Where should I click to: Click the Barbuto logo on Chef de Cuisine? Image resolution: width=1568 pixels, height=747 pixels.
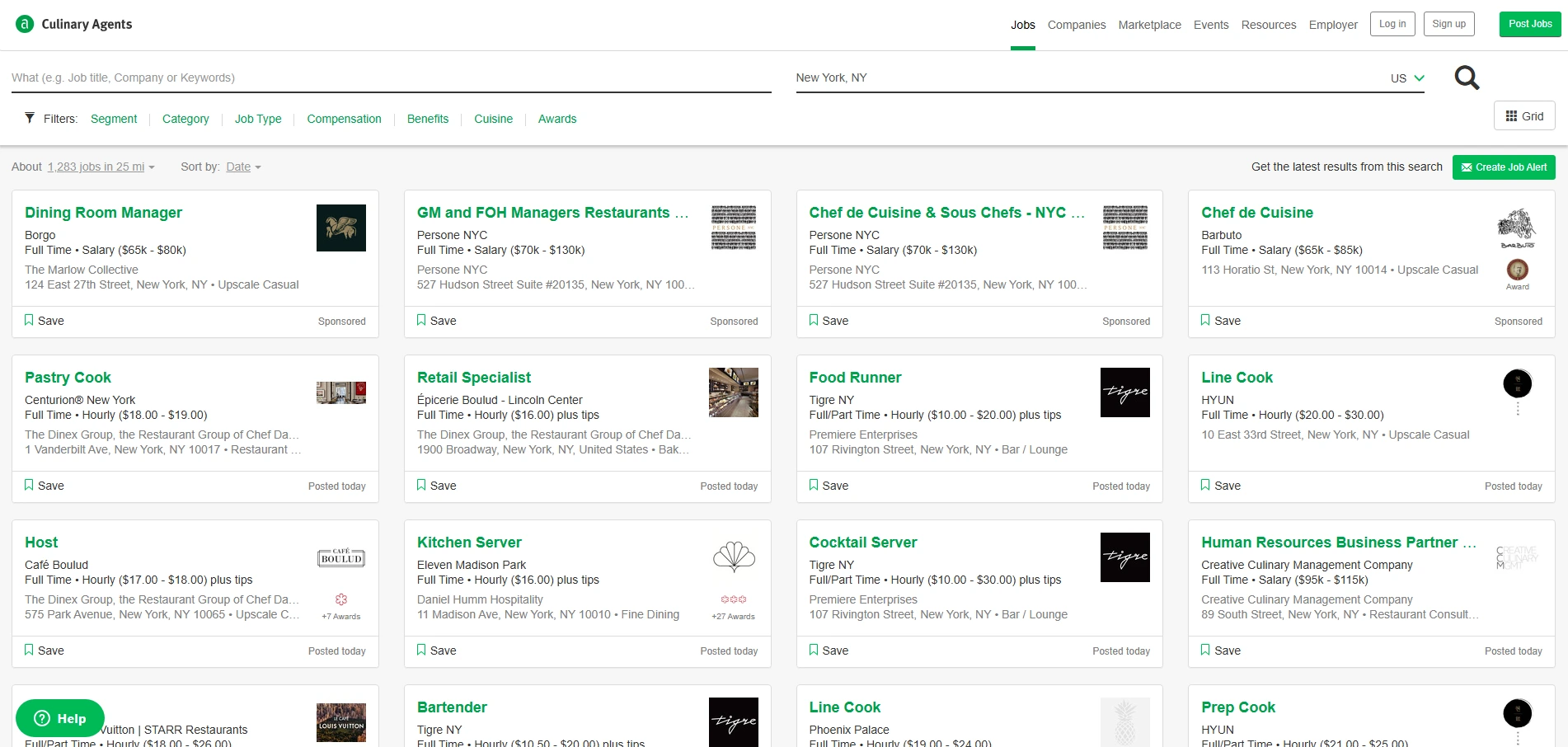(x=1517, y=228)
